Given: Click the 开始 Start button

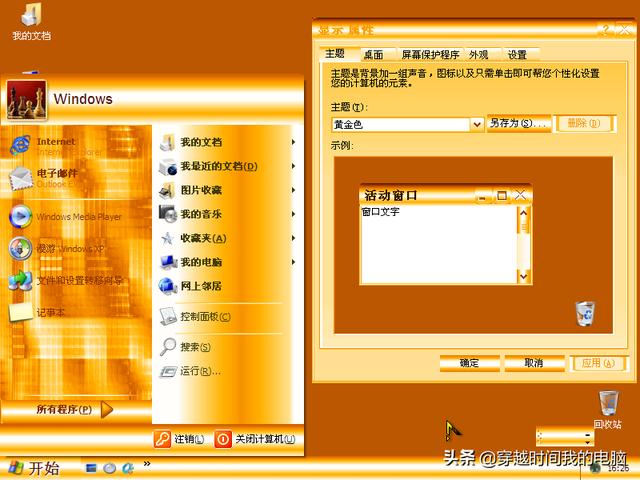Looking at the screenshot, I should coord(33,469).
